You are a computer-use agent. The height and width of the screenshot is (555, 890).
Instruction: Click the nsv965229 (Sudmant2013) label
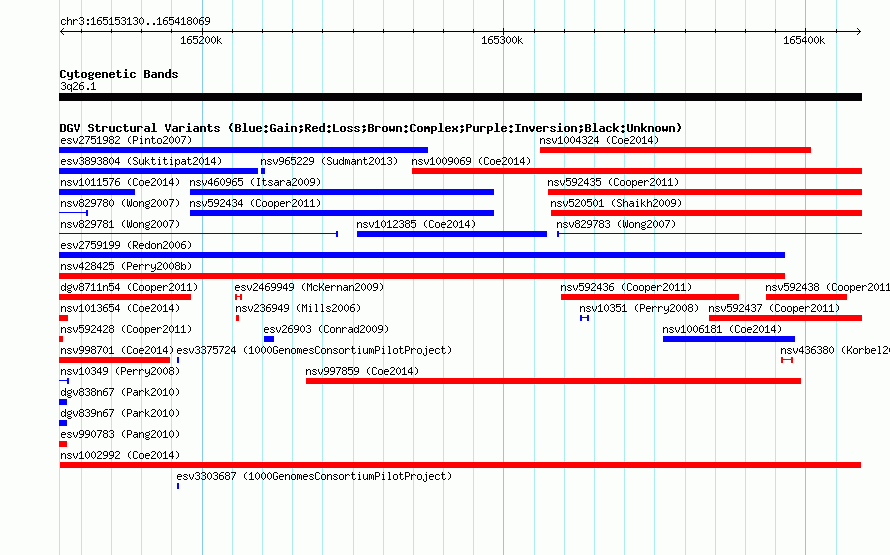coord(329,161)
